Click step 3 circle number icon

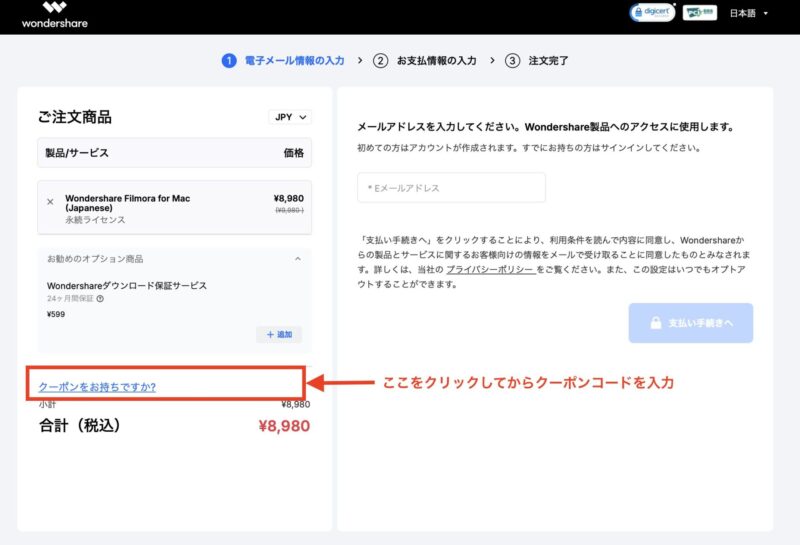tap(512, 61)
